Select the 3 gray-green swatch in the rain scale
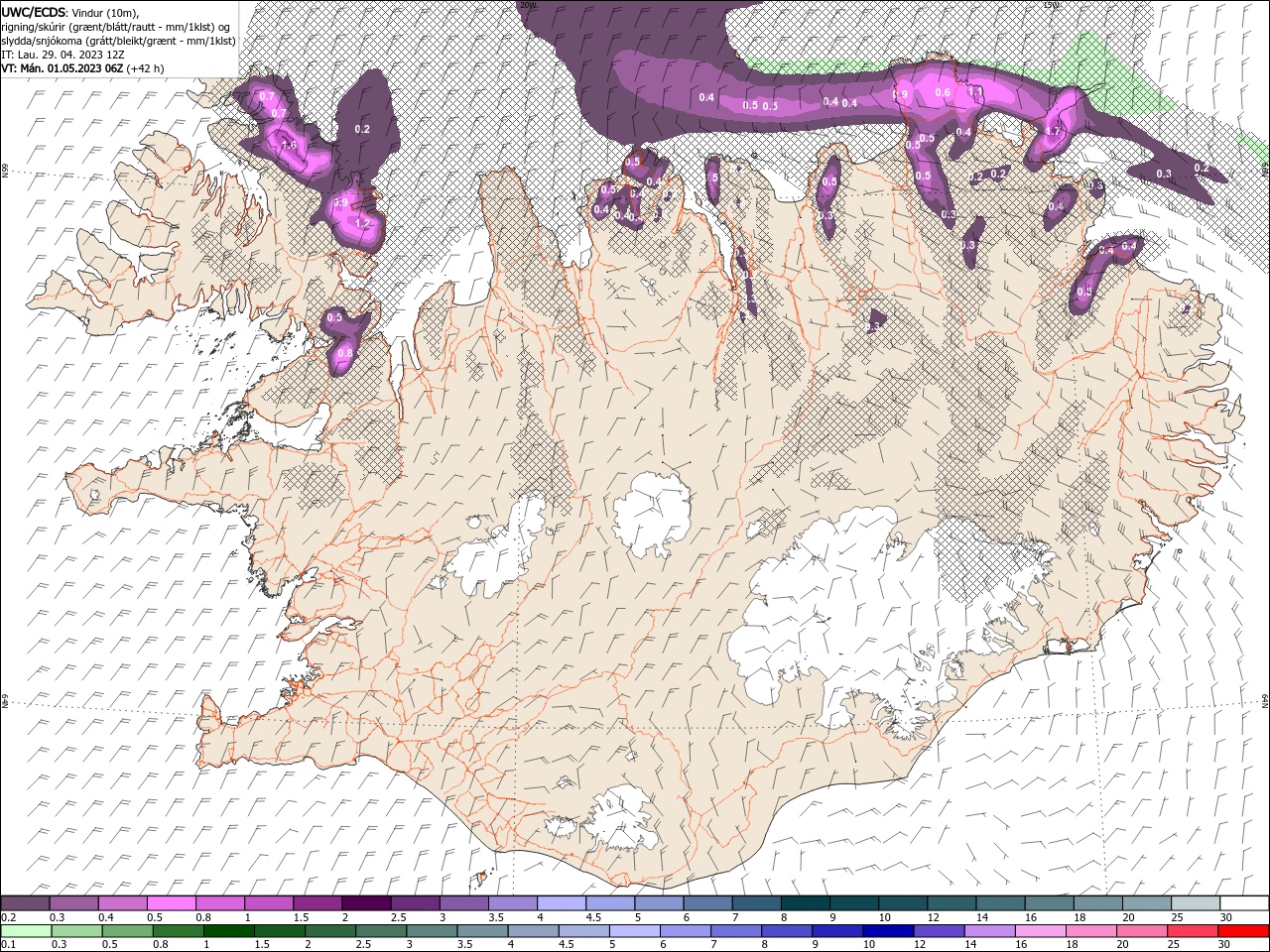 click(x=432, y=930)
